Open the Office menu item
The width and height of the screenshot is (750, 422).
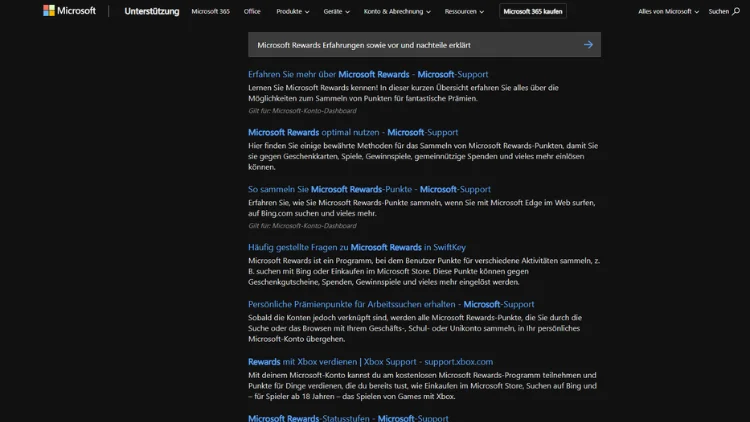tap(252, 11)
